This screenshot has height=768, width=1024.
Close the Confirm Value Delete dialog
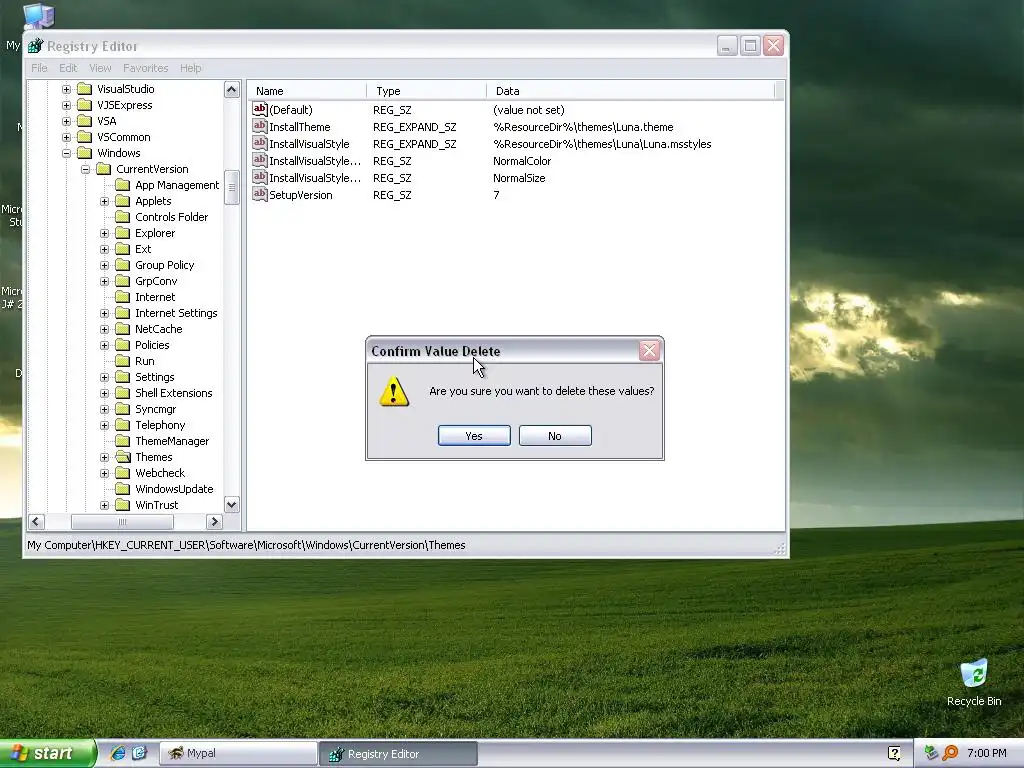(649, 351)
